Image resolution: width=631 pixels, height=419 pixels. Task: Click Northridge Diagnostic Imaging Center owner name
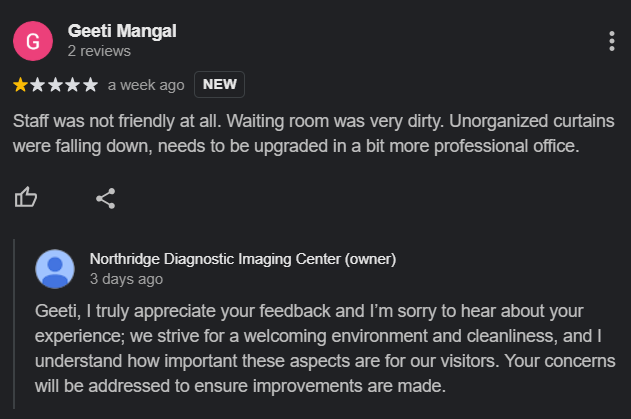coord(243,259)
